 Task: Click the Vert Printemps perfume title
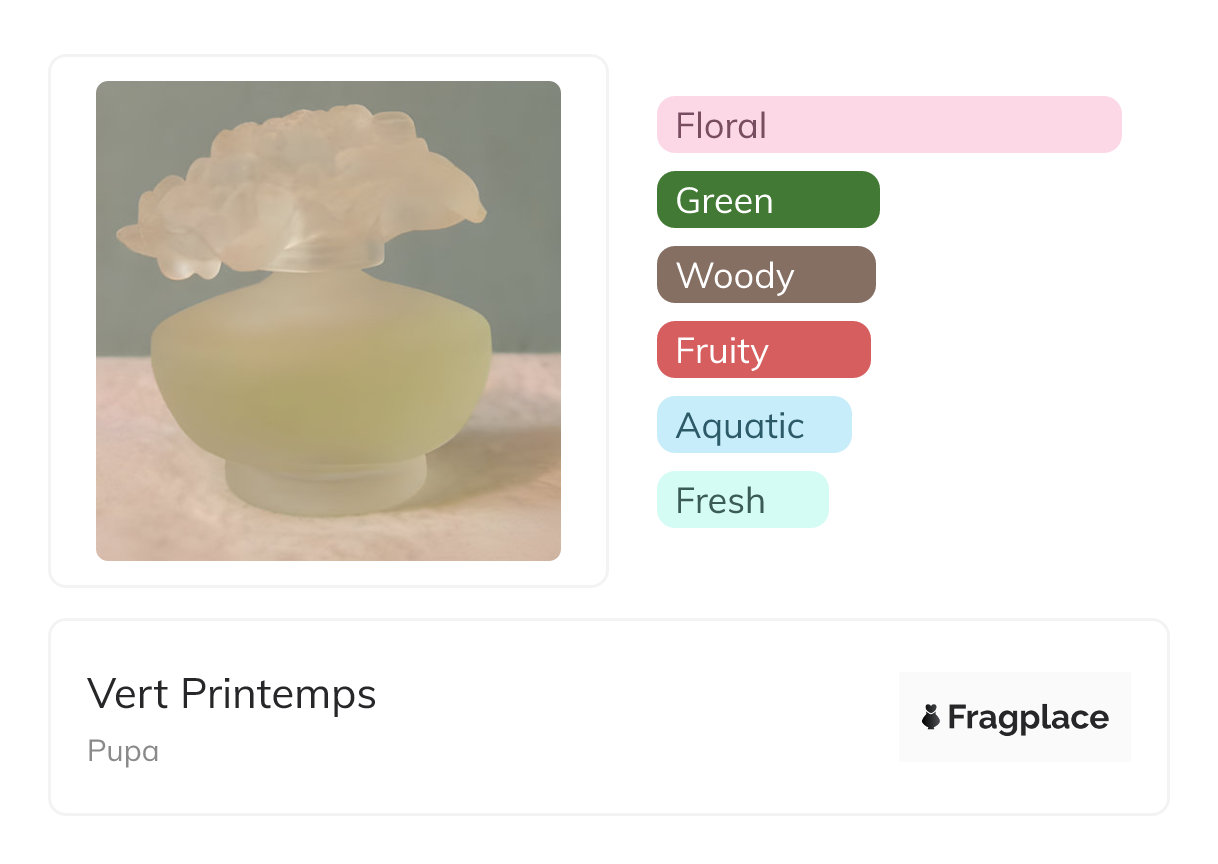click(231, 694)
